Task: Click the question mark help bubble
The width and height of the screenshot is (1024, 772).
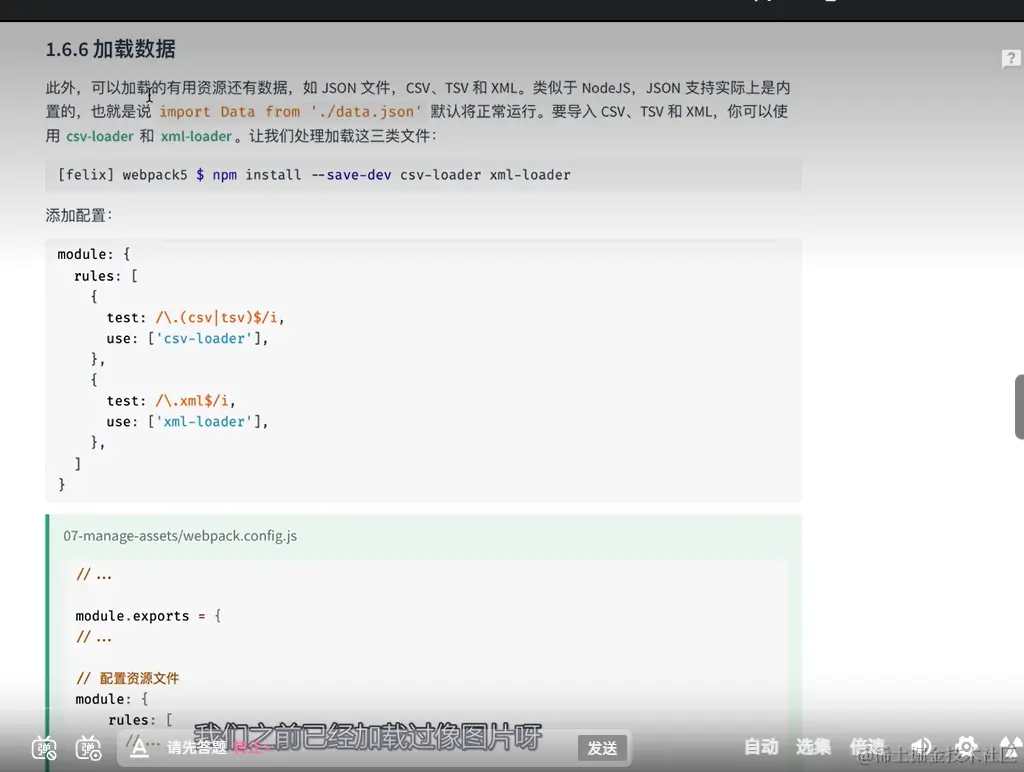Action: 1010,58
